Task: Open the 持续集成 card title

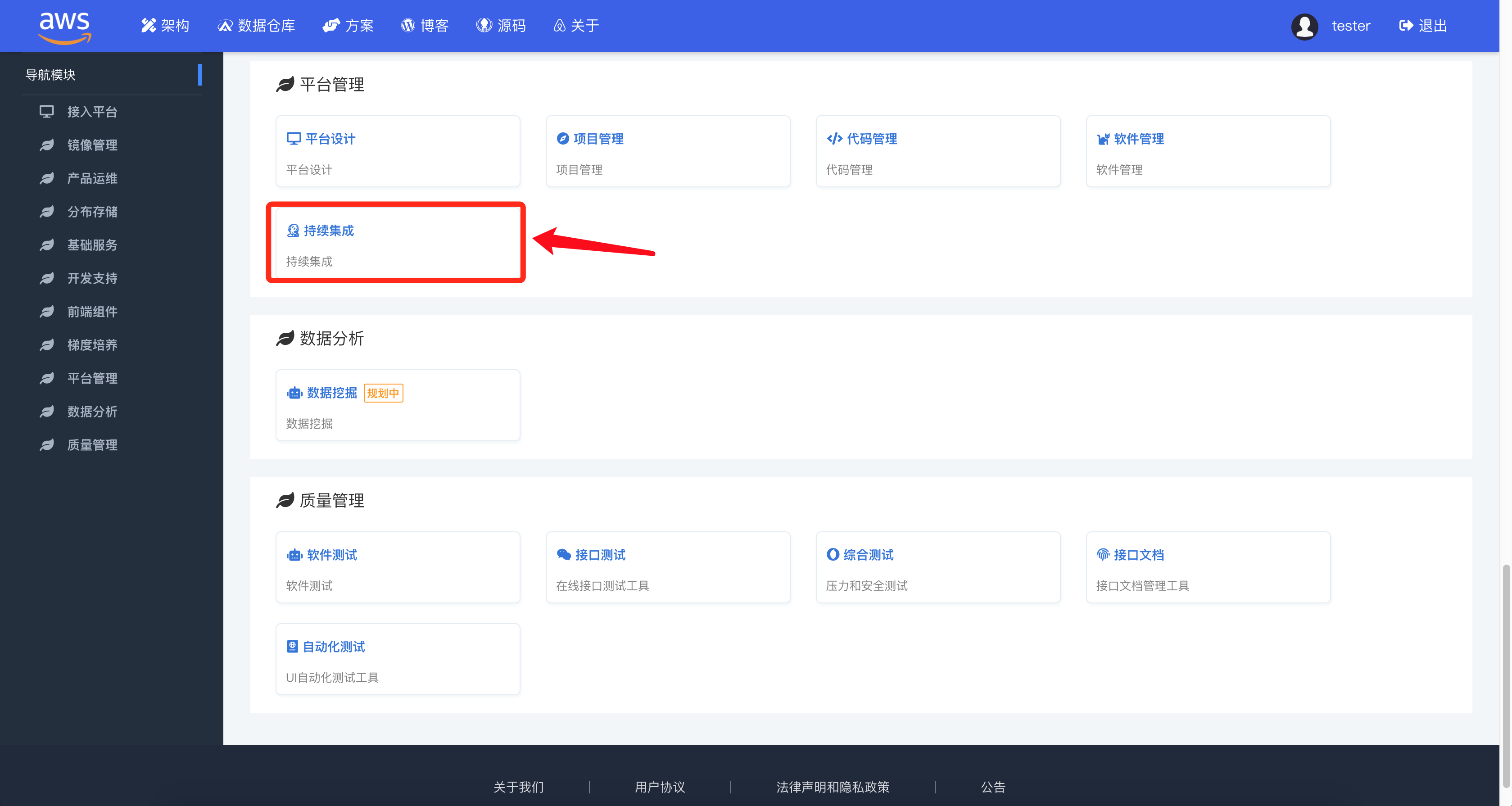Action: 329,231
